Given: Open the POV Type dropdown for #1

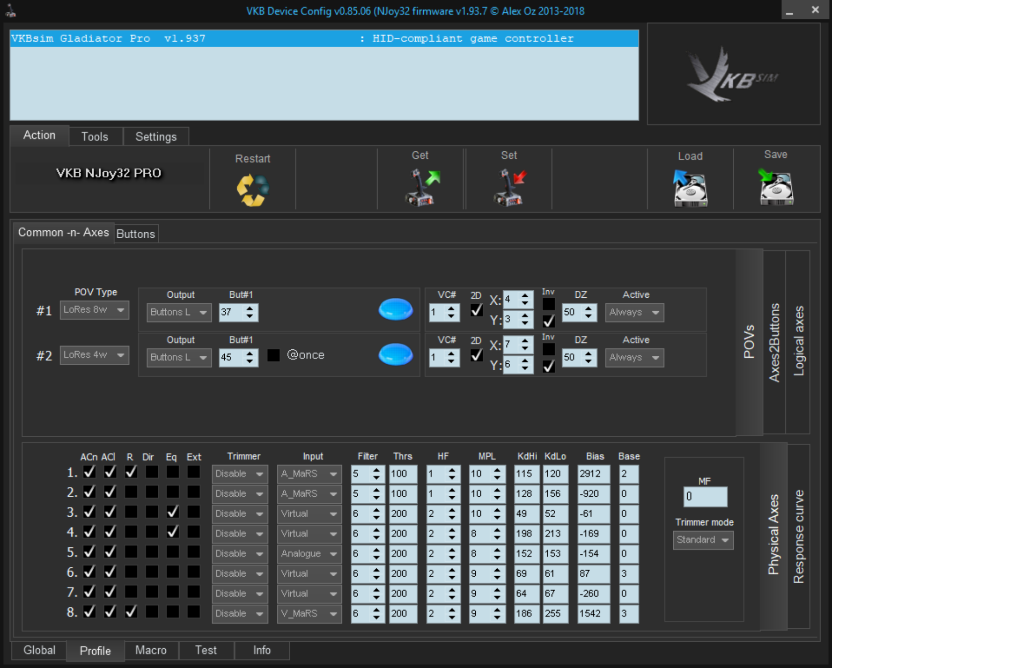Looking at the screenshot, I should click(x=94, y=311).
